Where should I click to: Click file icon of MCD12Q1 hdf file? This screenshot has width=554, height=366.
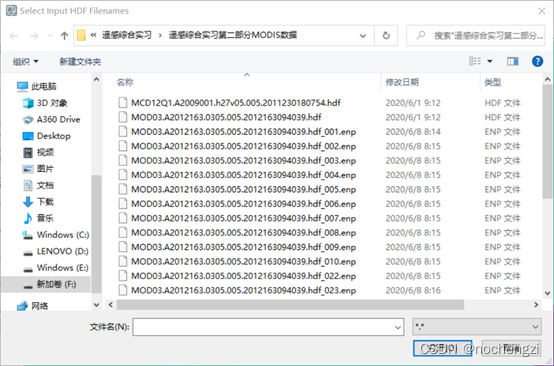(123, 103)
